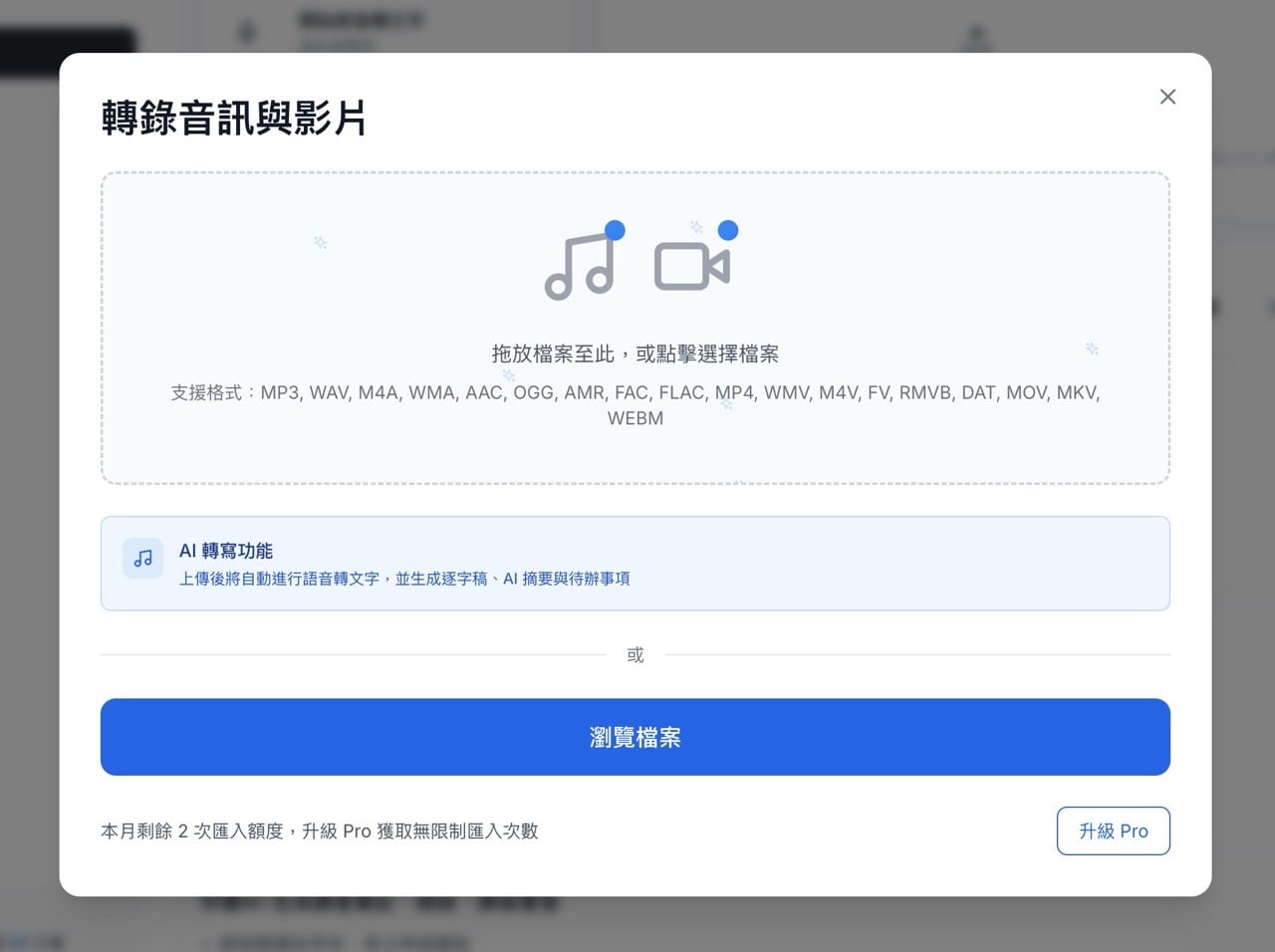Click the AI 轉寫功能 music badge icon
The height and width of the screenshot is (952, 1275).
coord(142,559)
